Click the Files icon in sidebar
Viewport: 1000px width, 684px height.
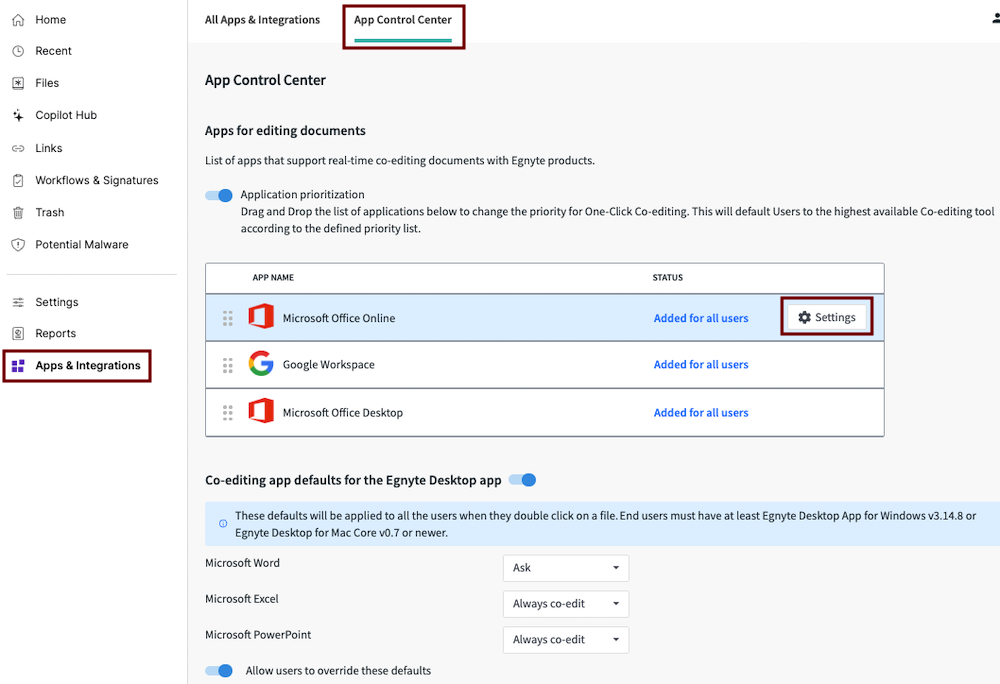pos(18,83)
